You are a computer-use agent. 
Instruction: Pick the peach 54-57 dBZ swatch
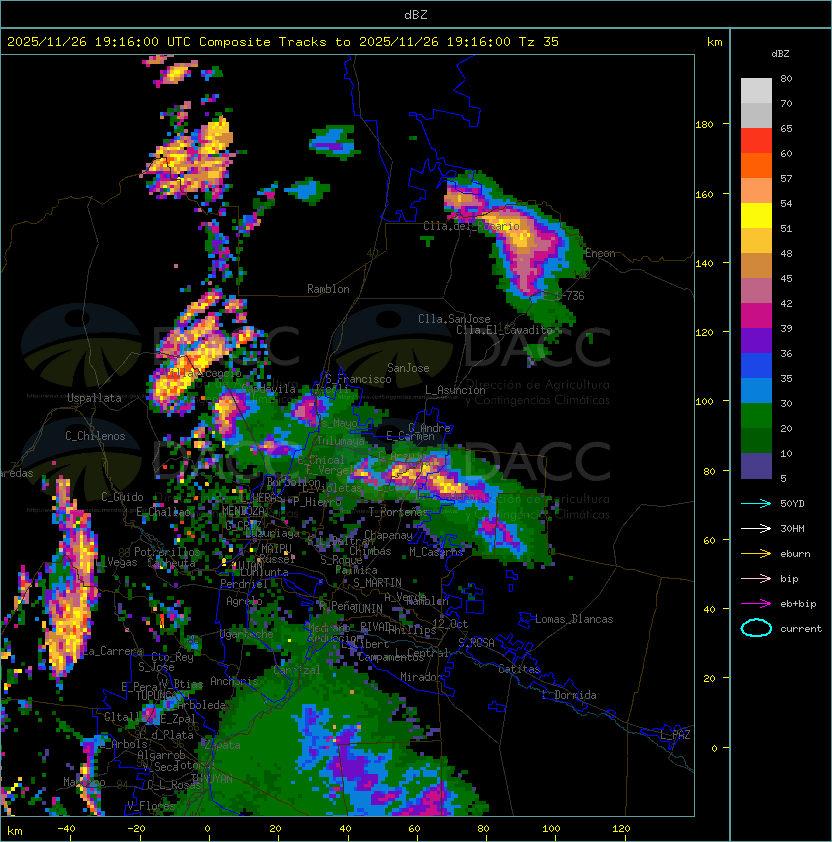[756, 190]
